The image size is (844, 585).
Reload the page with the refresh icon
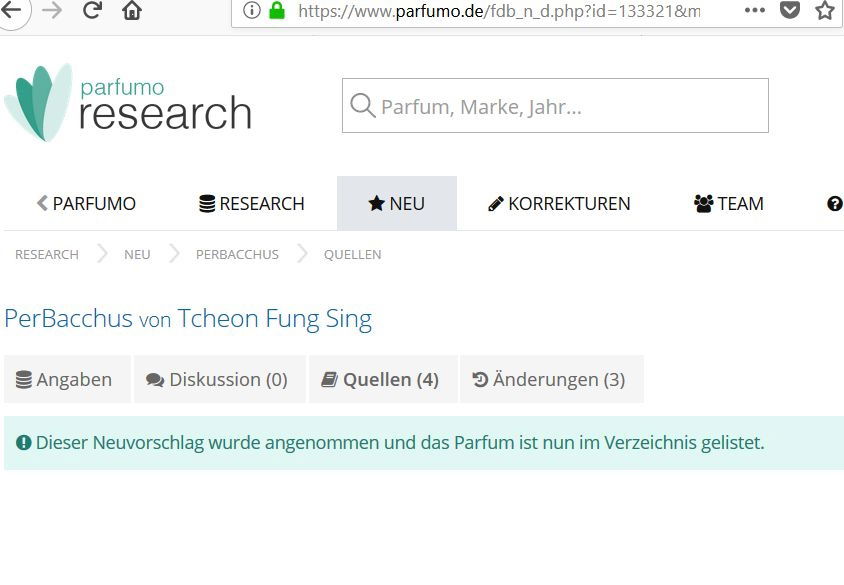(93, 10)
